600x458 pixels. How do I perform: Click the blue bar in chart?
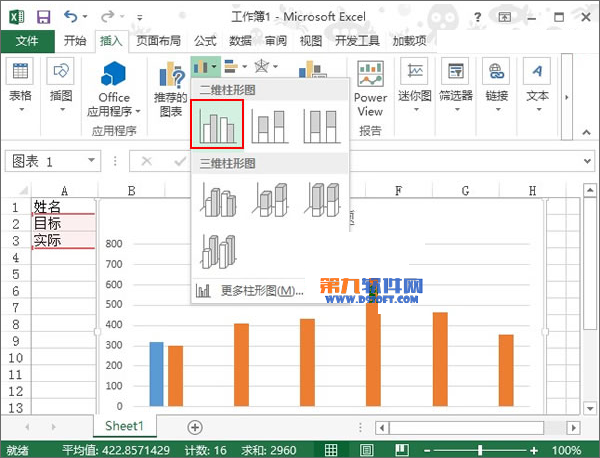(156, 374)
